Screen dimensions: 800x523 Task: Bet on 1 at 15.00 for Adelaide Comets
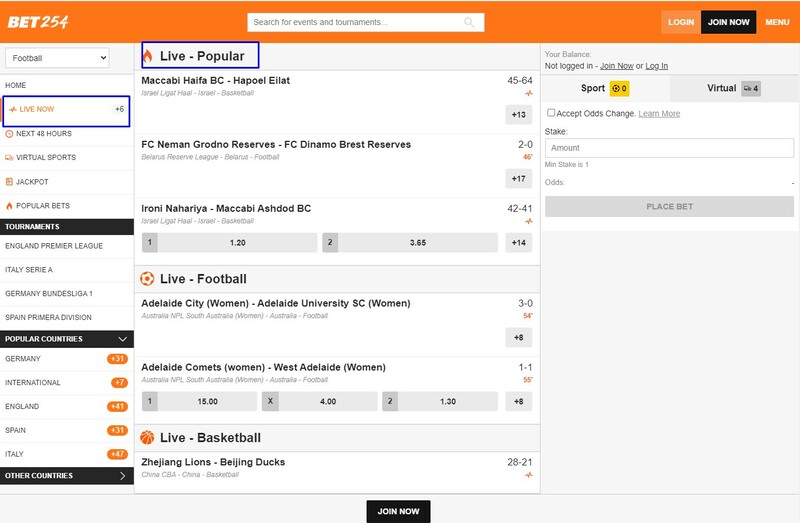tap(199, 402)
